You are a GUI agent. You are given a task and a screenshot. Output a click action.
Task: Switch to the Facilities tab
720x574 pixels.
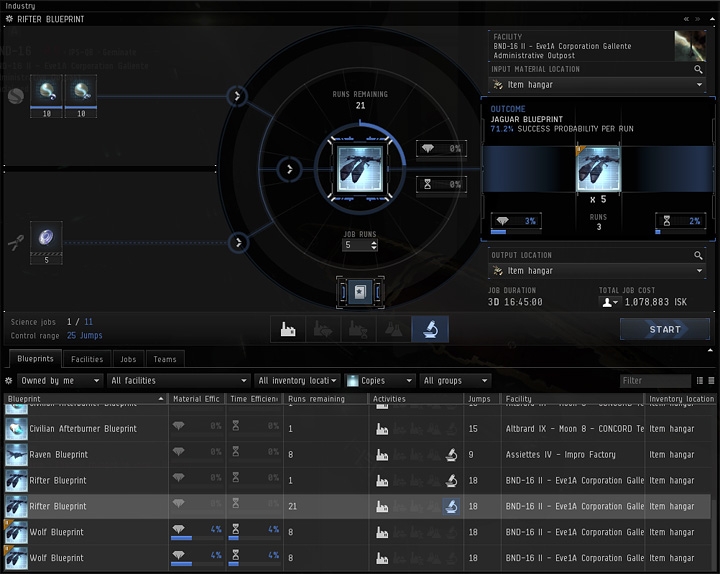click(x=87, y=359)
